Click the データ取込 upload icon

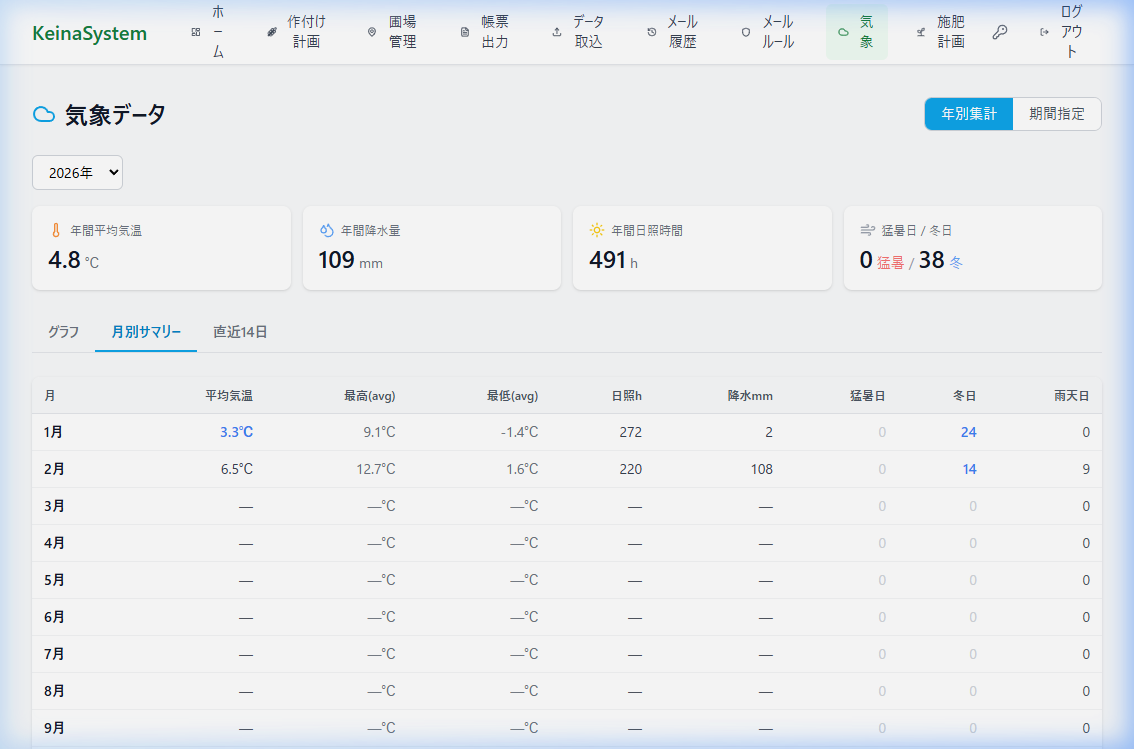557,32
